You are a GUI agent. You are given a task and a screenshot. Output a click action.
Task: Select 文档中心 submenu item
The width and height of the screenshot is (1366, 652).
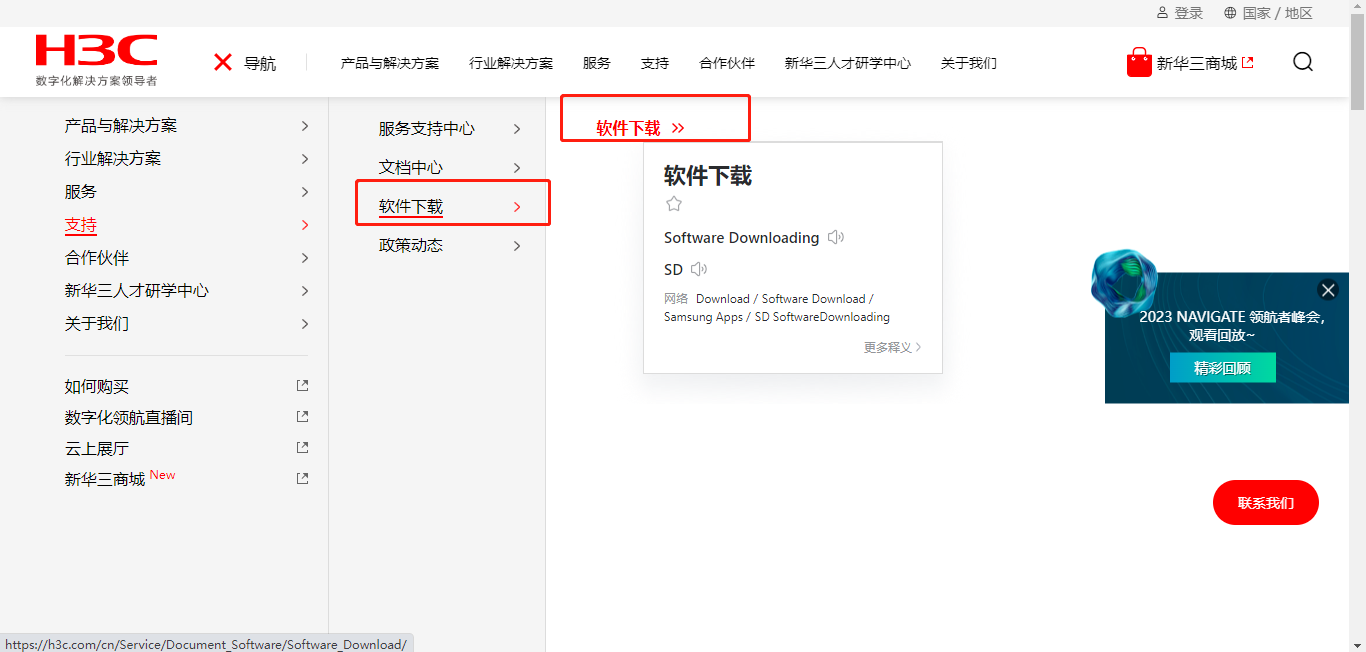pyautogui.click(x=411, y=168)
